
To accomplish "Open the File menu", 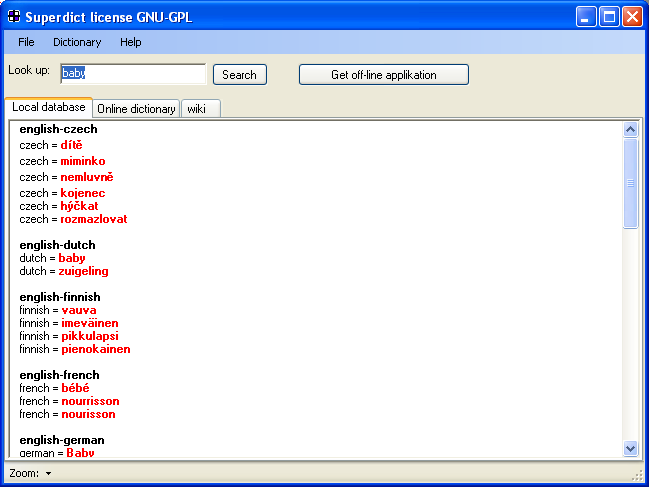I will (x=26, y=42).
